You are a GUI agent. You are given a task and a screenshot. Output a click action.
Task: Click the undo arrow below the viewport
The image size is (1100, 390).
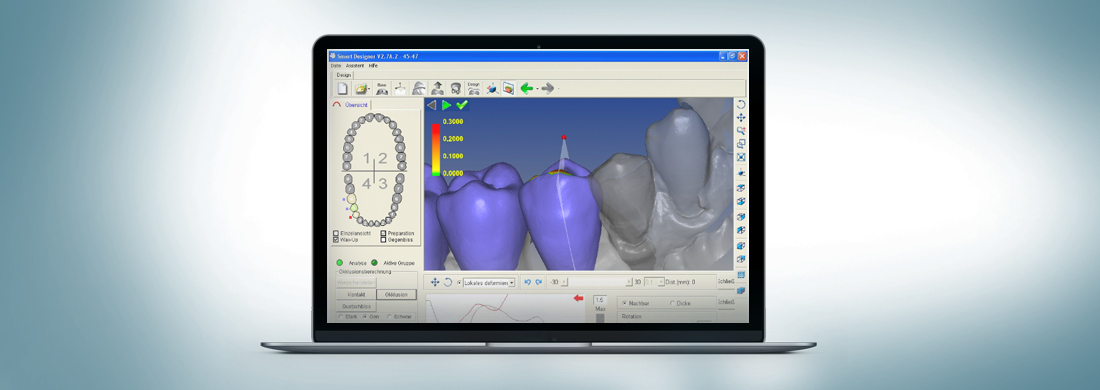coord(528,282)
